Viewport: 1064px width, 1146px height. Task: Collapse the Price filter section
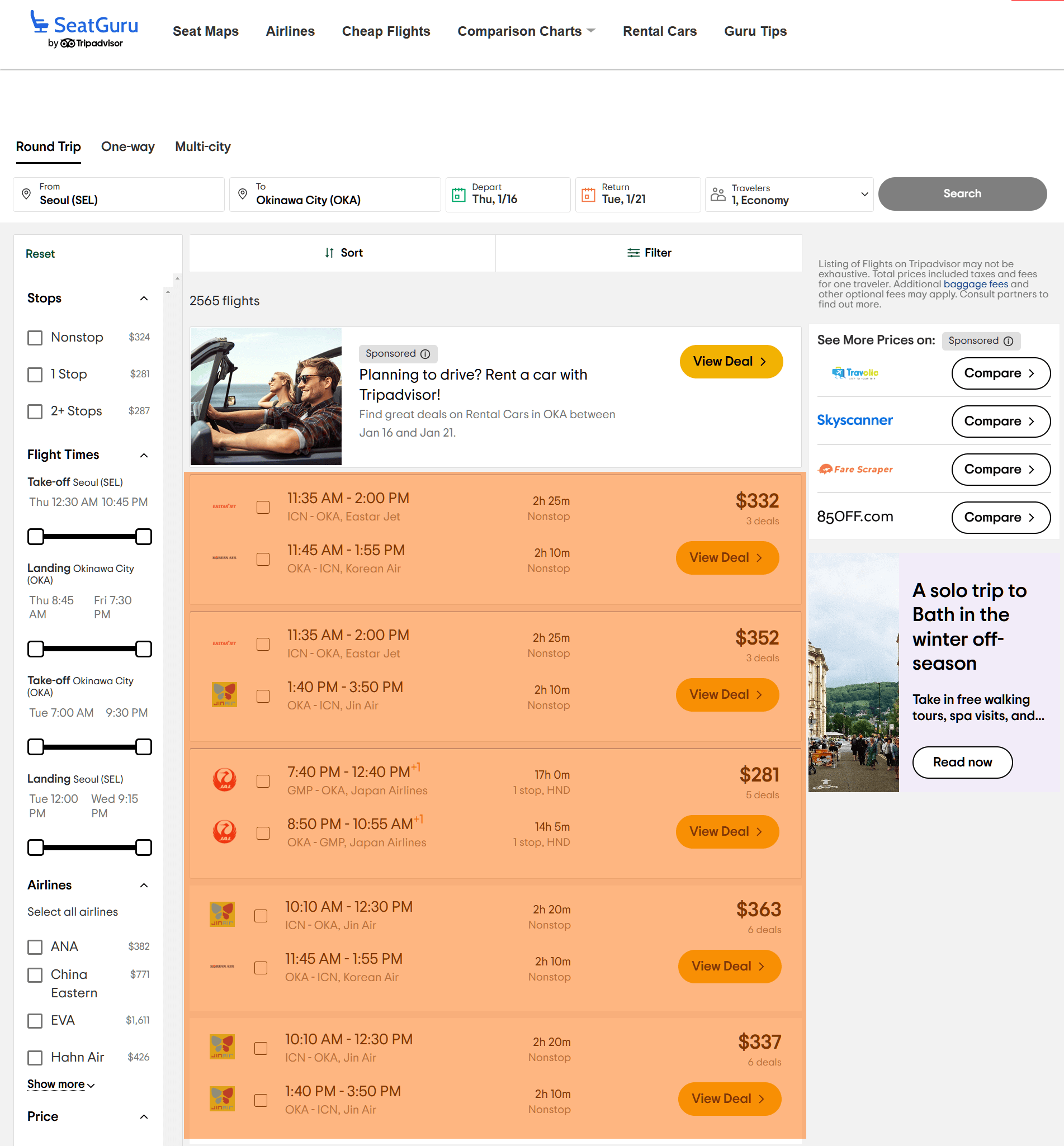tap(144, 1116)
